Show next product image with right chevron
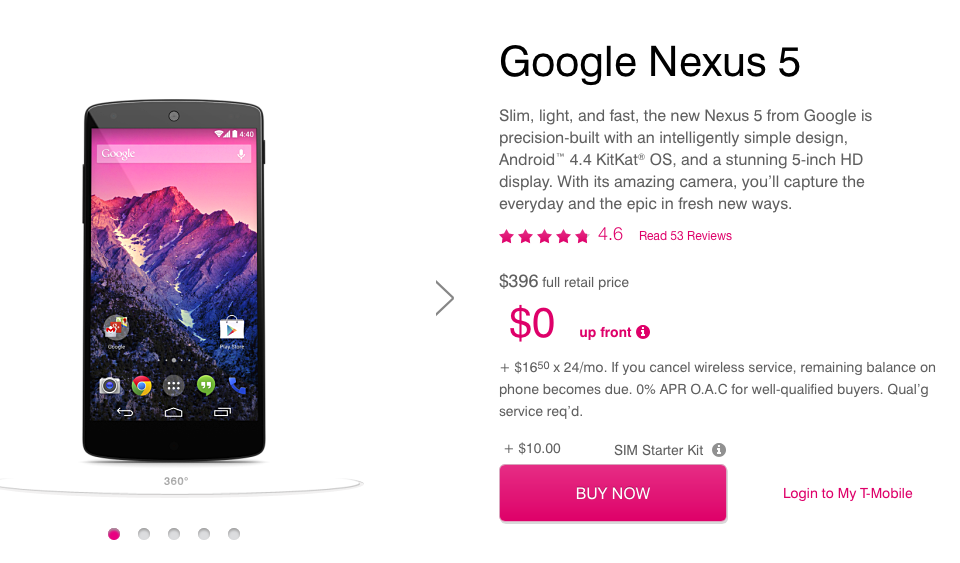 pyautogui.click(x=445, y=297)
